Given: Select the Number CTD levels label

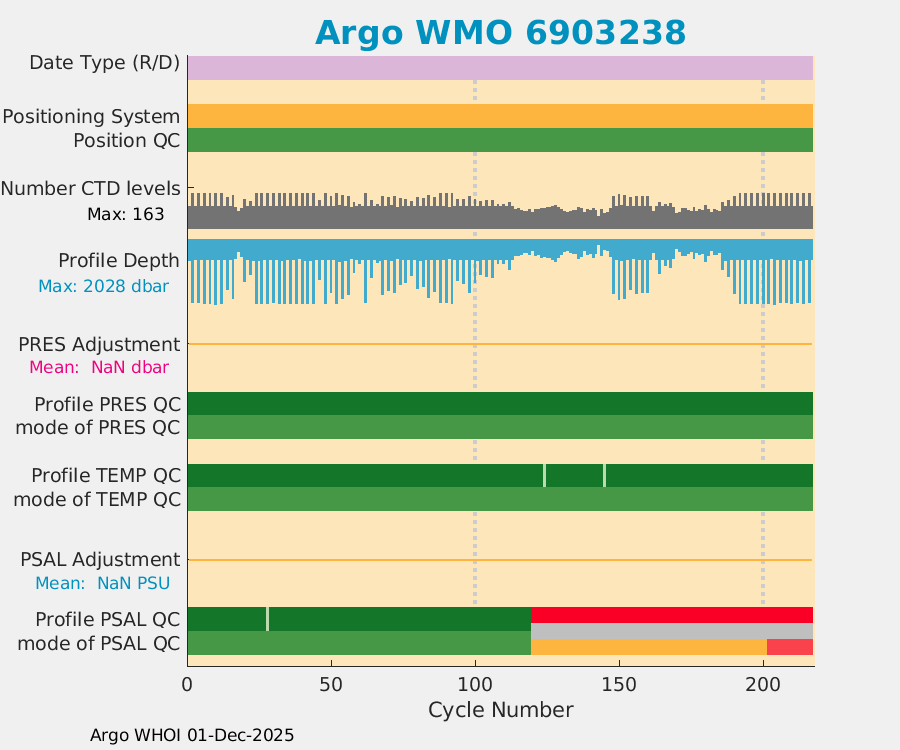Looking at the screenshot, I should coord(90,188).
